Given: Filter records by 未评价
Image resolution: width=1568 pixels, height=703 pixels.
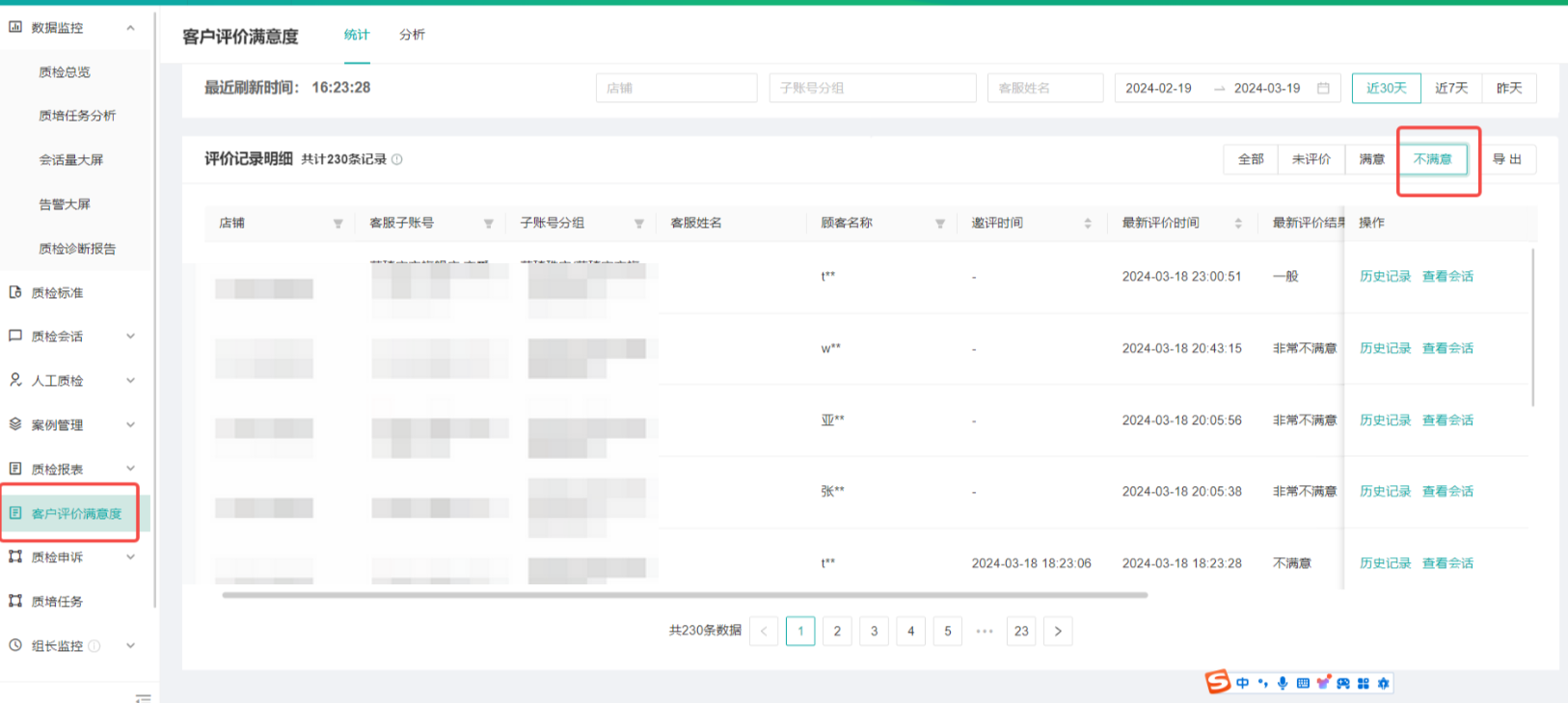Looking at the screenshot, I should point(1311,159).
